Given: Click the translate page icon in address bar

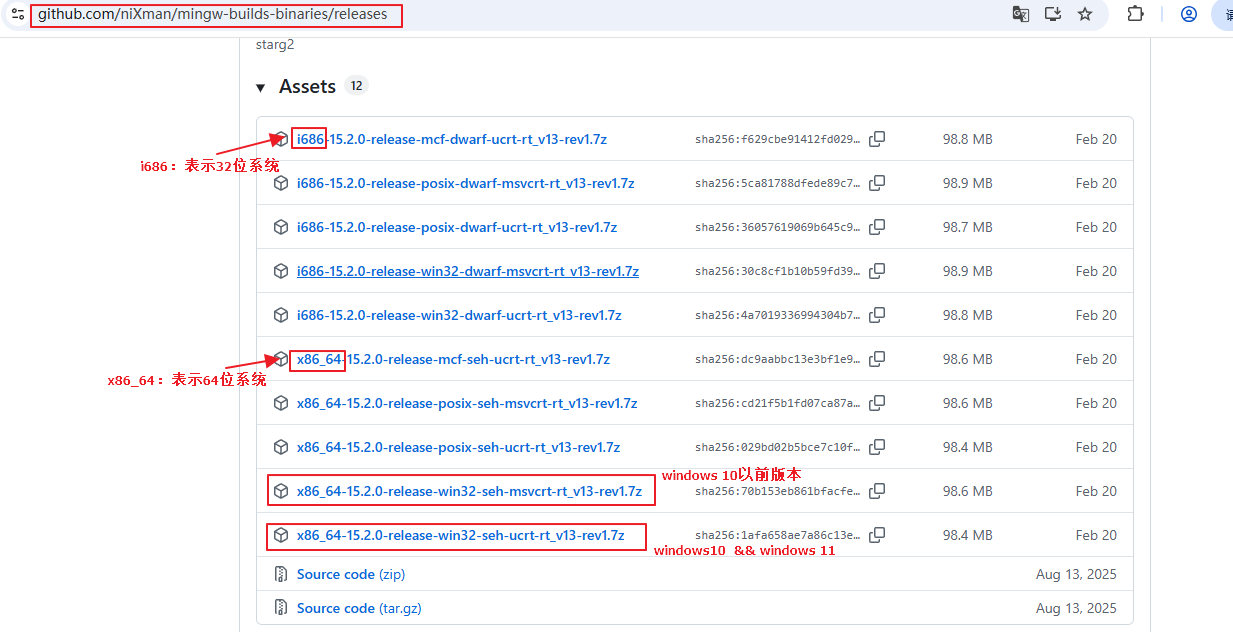Looking at the screenshot, I should click(x=1020, y=14).
